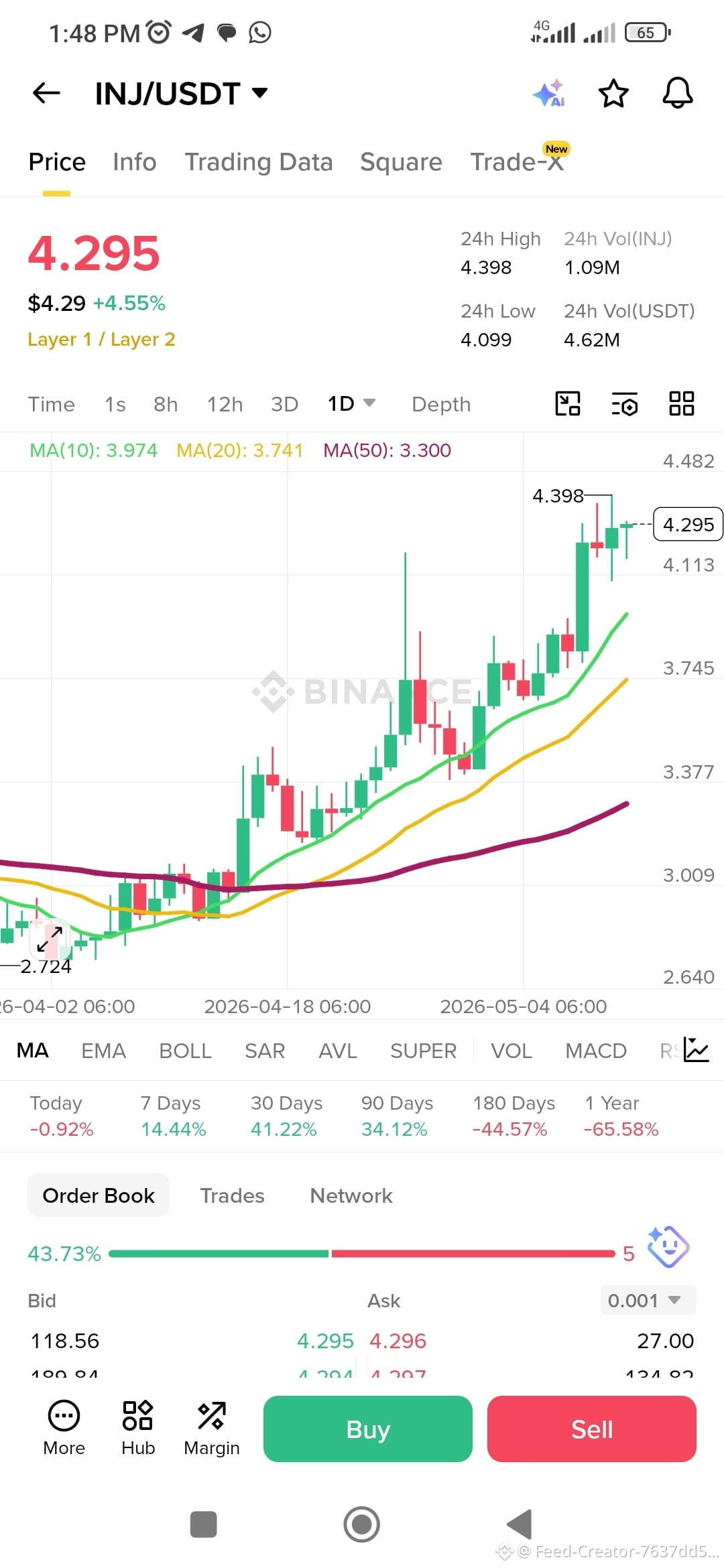The width and height of the screenshot is (724, 1568).
Task: Enable the VOL sub-indicator
Action: coord(511,1050)
